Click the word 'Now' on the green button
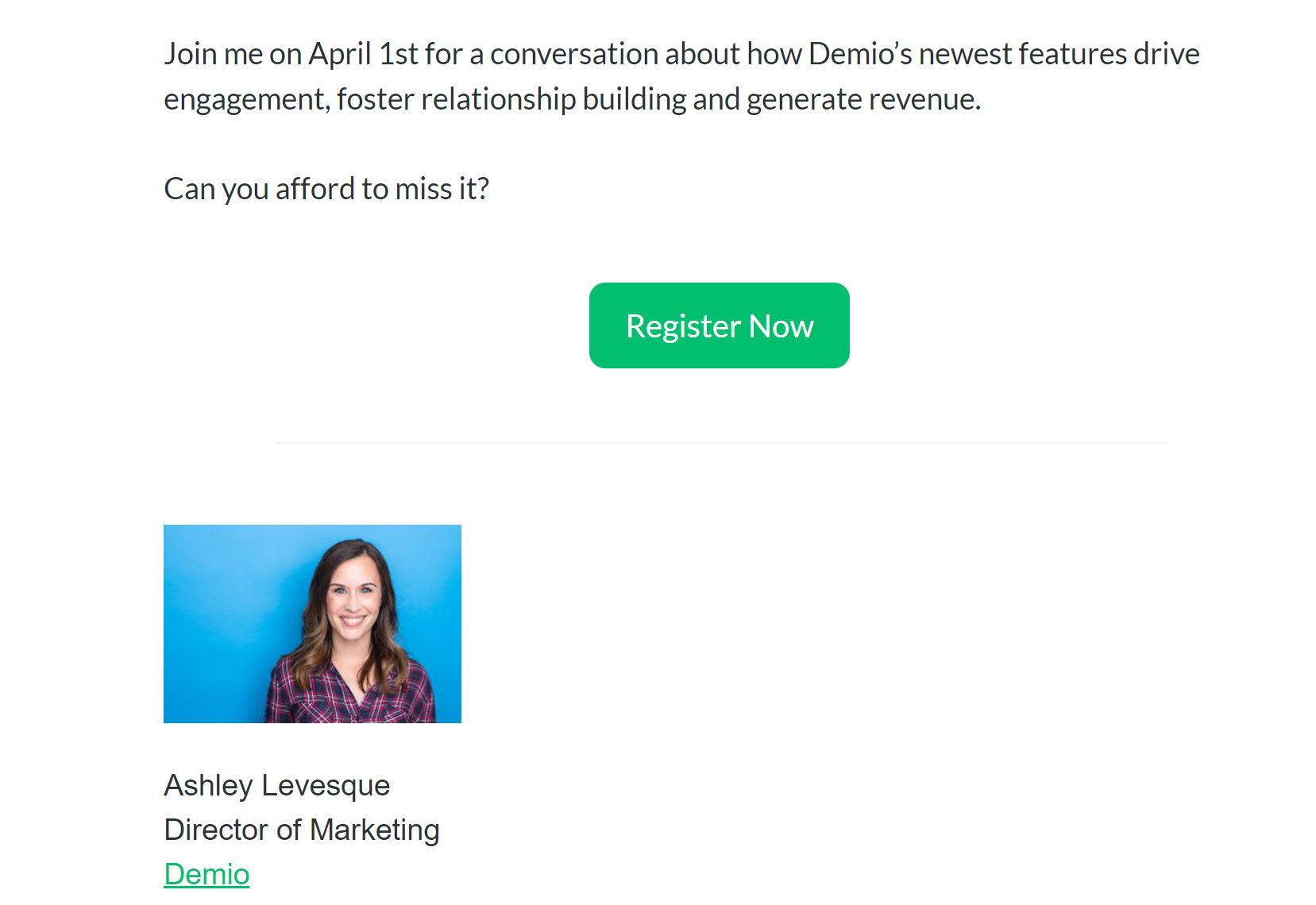Screen dimensions: 1316x905 (781, 326)
